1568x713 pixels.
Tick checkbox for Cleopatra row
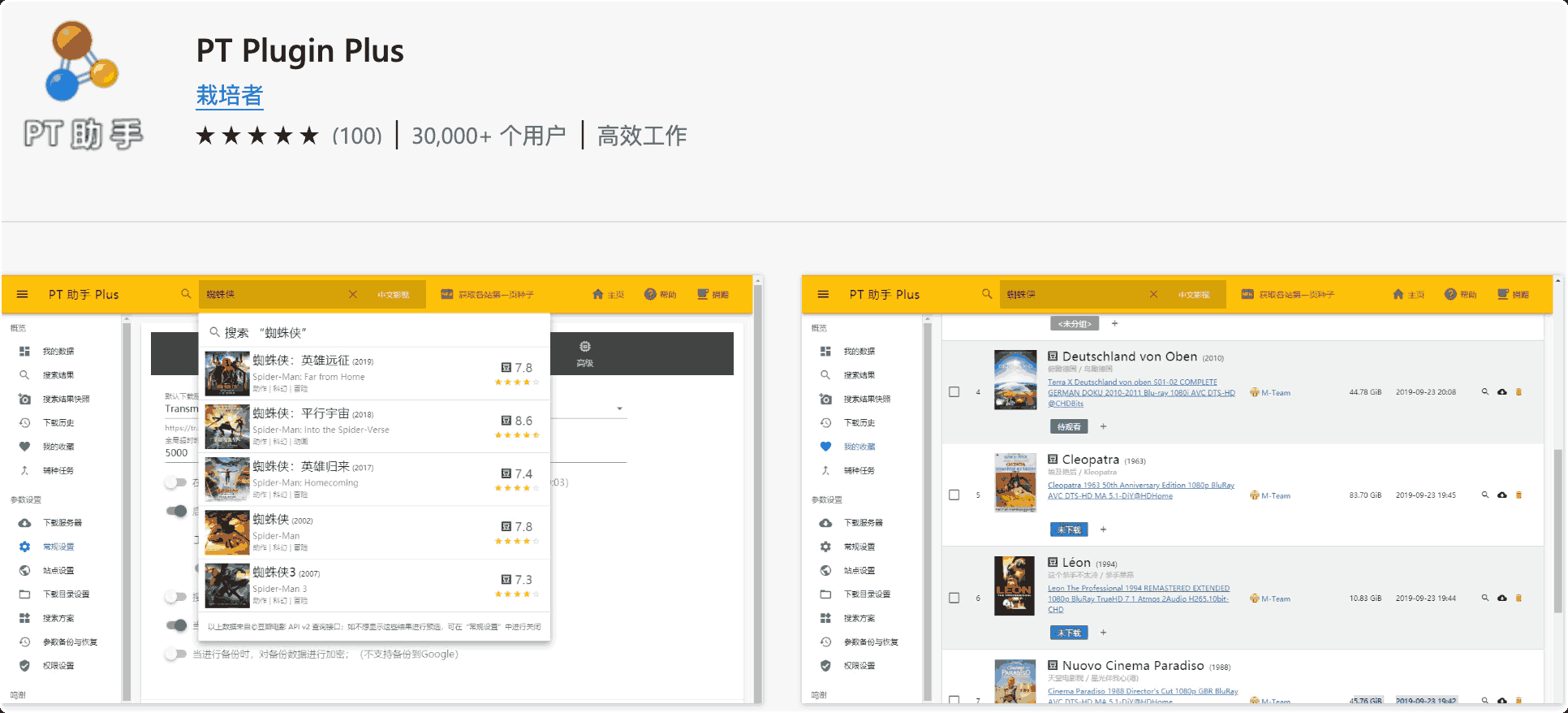coord(954,495)
